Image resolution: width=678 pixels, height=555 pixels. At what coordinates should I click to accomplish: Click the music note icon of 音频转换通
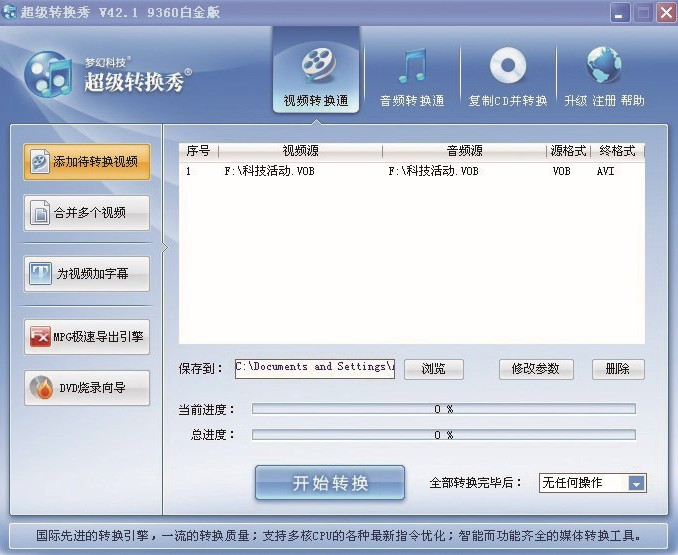[413, 65]
